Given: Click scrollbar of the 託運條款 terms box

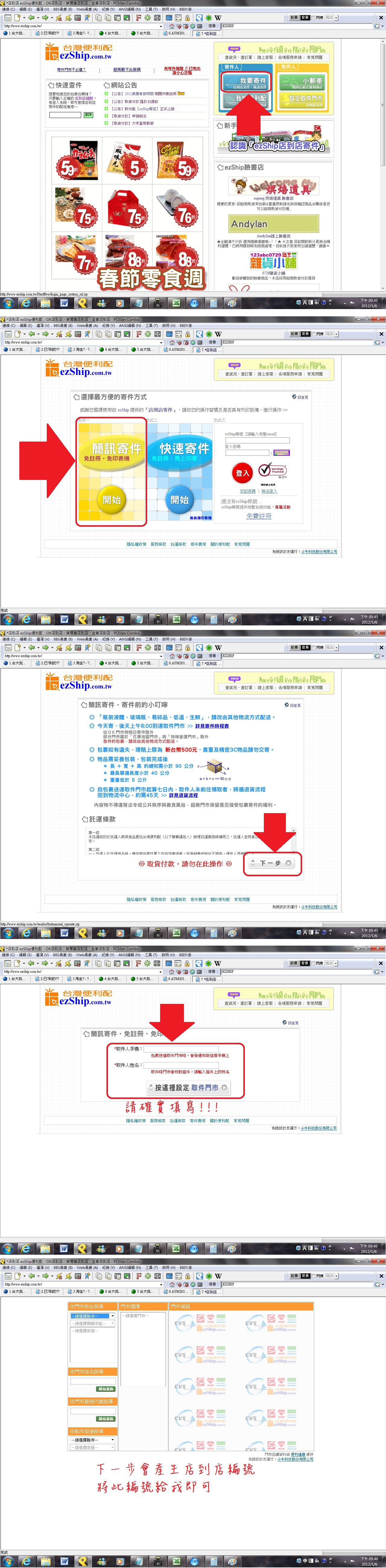Looking at the screenshot, I should point(294,840).
